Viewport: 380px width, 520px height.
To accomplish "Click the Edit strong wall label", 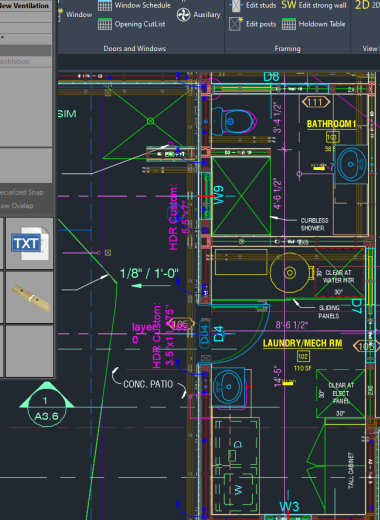I will click(x=322, y=5).
